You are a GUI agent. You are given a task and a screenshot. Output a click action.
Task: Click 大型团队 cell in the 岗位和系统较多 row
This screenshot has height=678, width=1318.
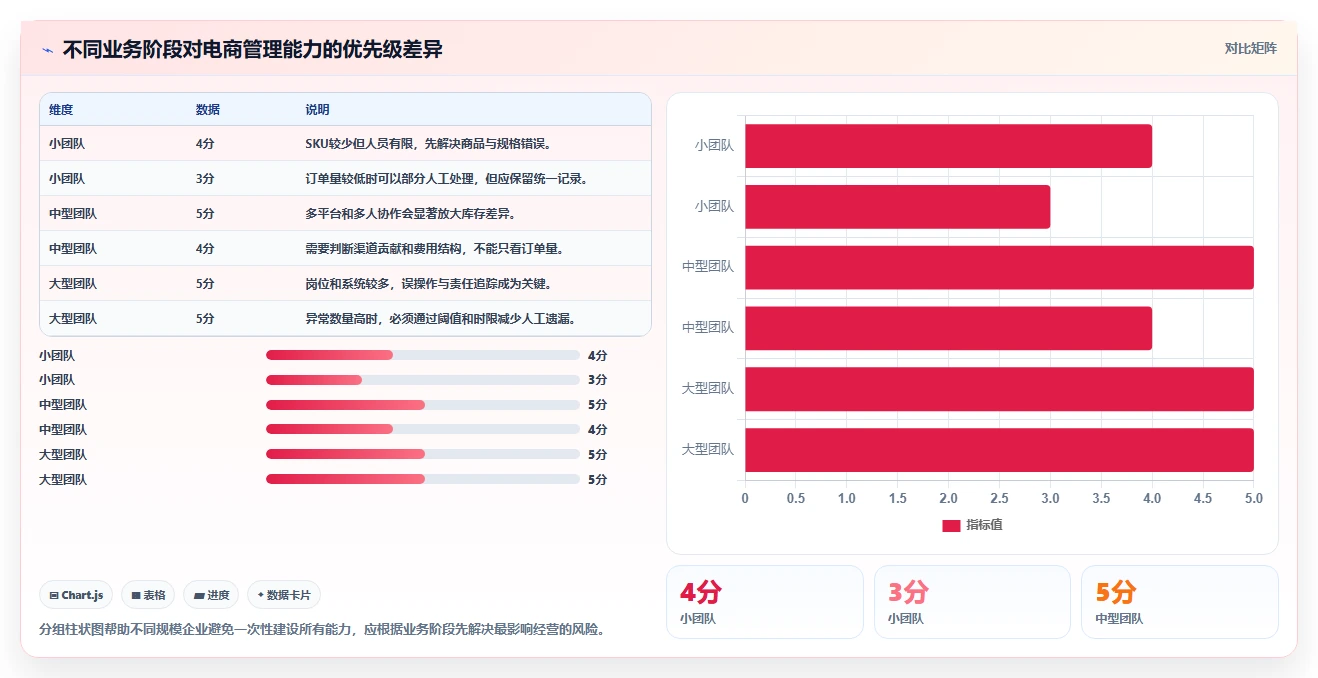pyautogui.click(x=73, y=284)
